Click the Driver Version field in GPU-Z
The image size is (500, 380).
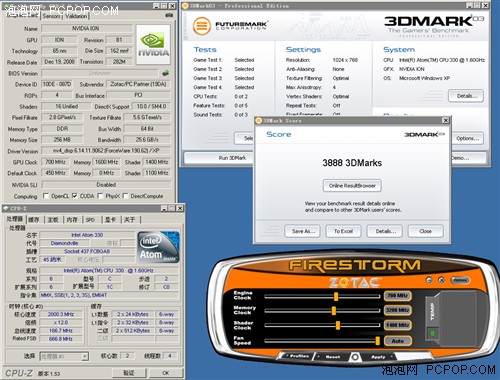point(106,151)
